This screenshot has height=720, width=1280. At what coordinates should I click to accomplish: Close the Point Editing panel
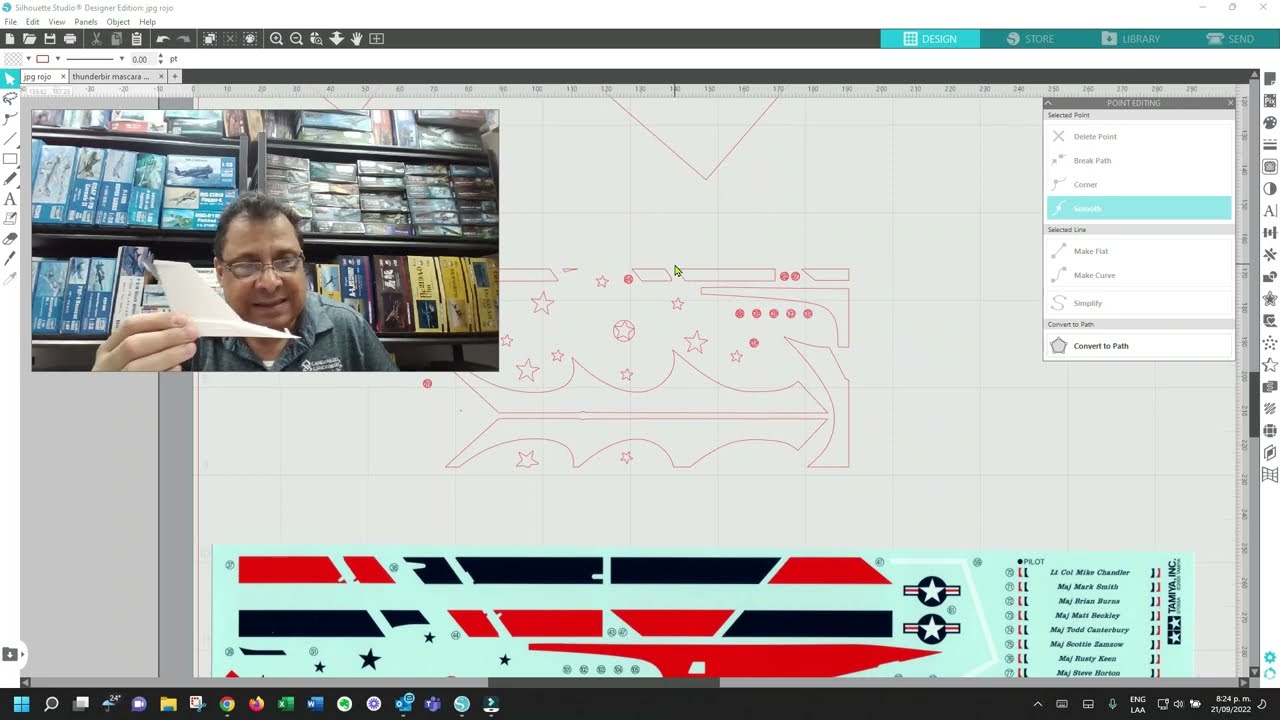click(x=1230, y=103)
